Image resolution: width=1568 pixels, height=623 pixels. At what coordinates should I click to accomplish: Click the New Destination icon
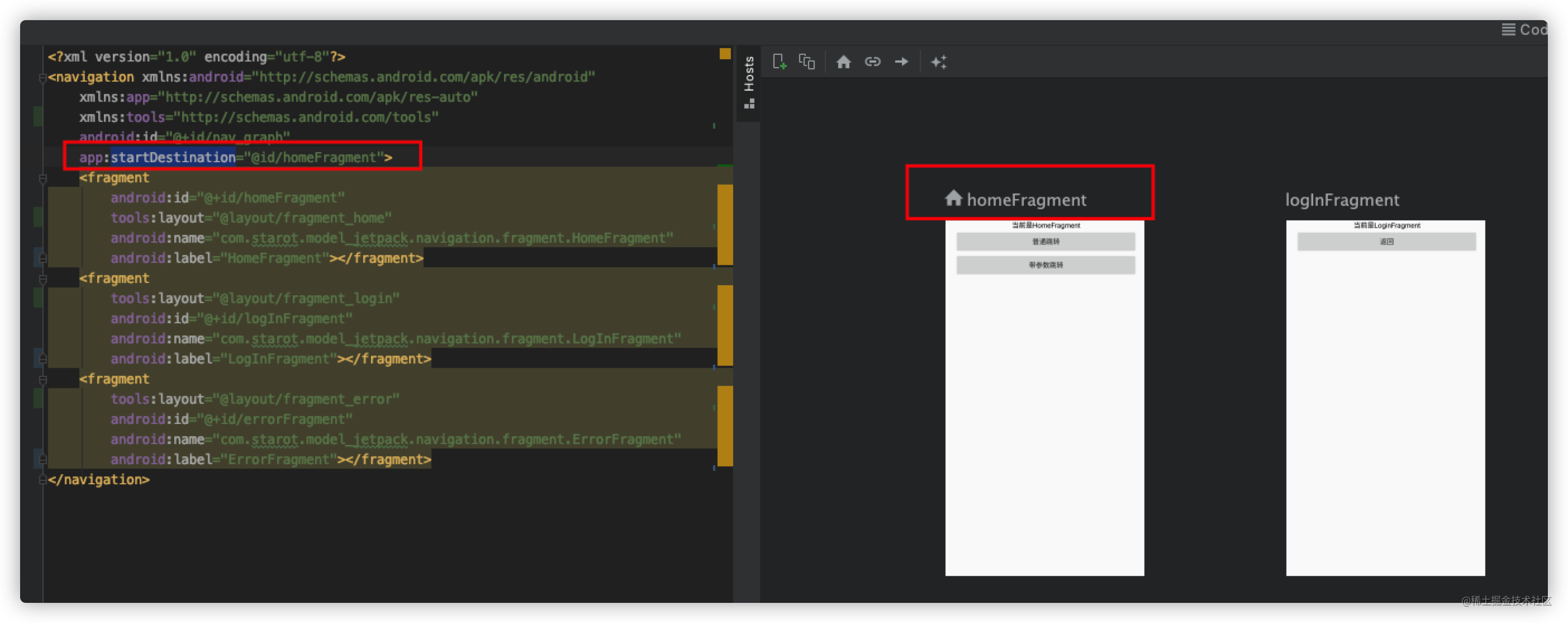tap(779, 62)
